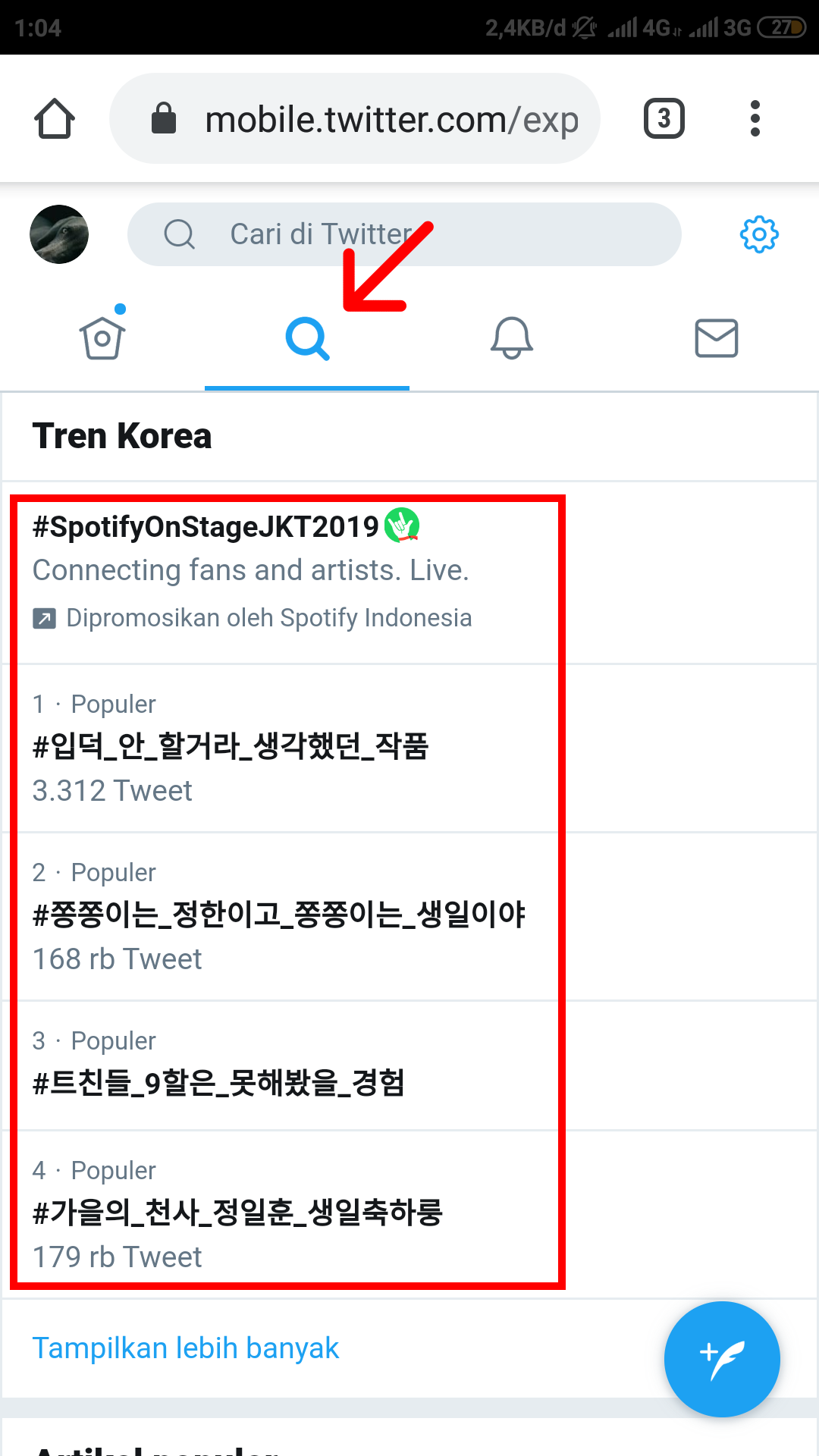Tap the compose new Tweet button
This screenshot has height=1456, width=819.
(721, 1359)
